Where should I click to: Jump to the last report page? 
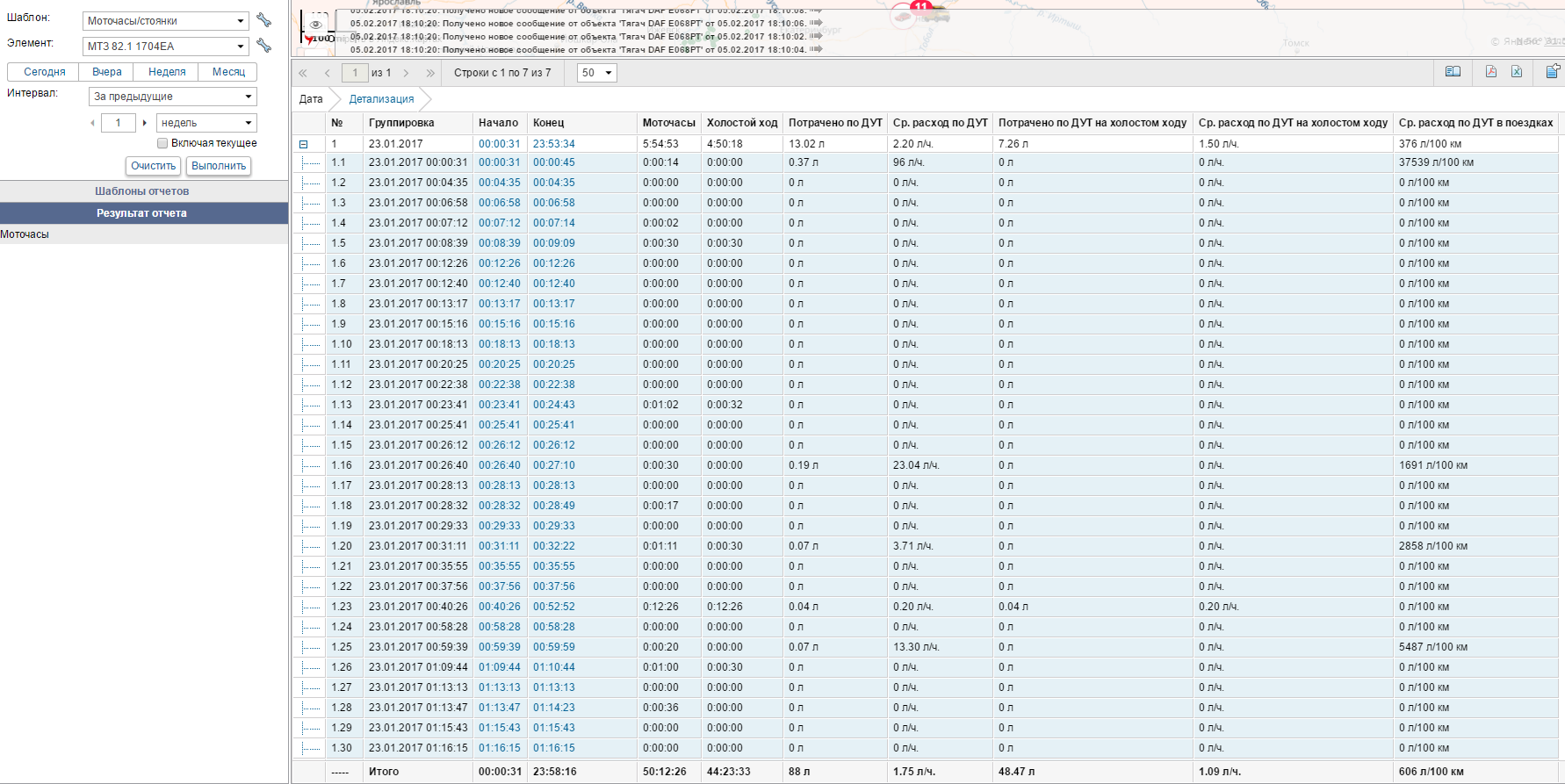coord(430,73)
